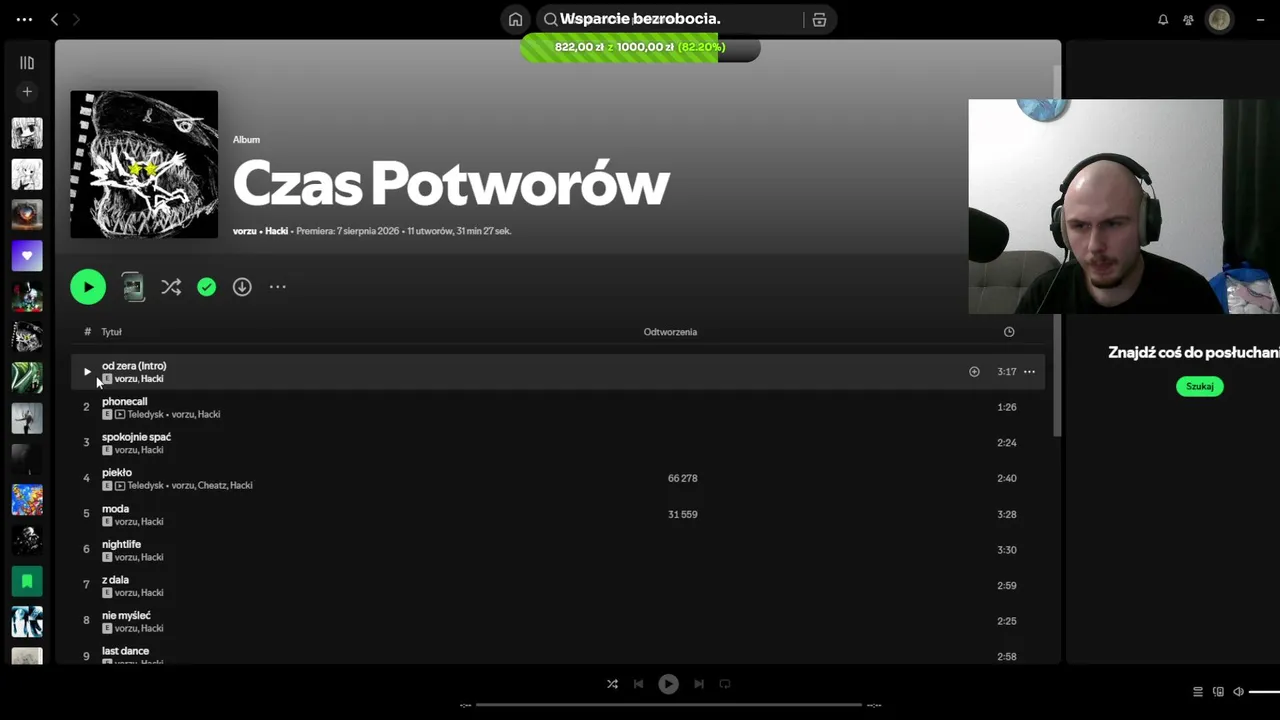Viewport: 1280px width, 720px height.
Task: Open the Liked Songs purple heart tile
Action: click(27, 256)
